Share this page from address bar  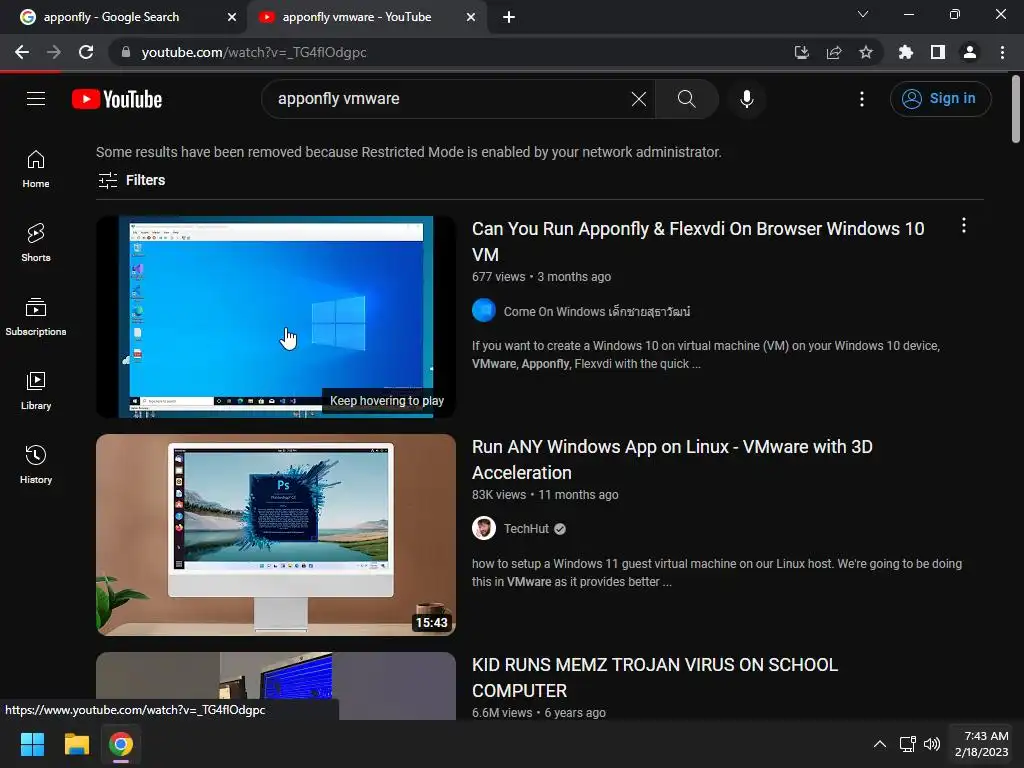pos(833,52)
